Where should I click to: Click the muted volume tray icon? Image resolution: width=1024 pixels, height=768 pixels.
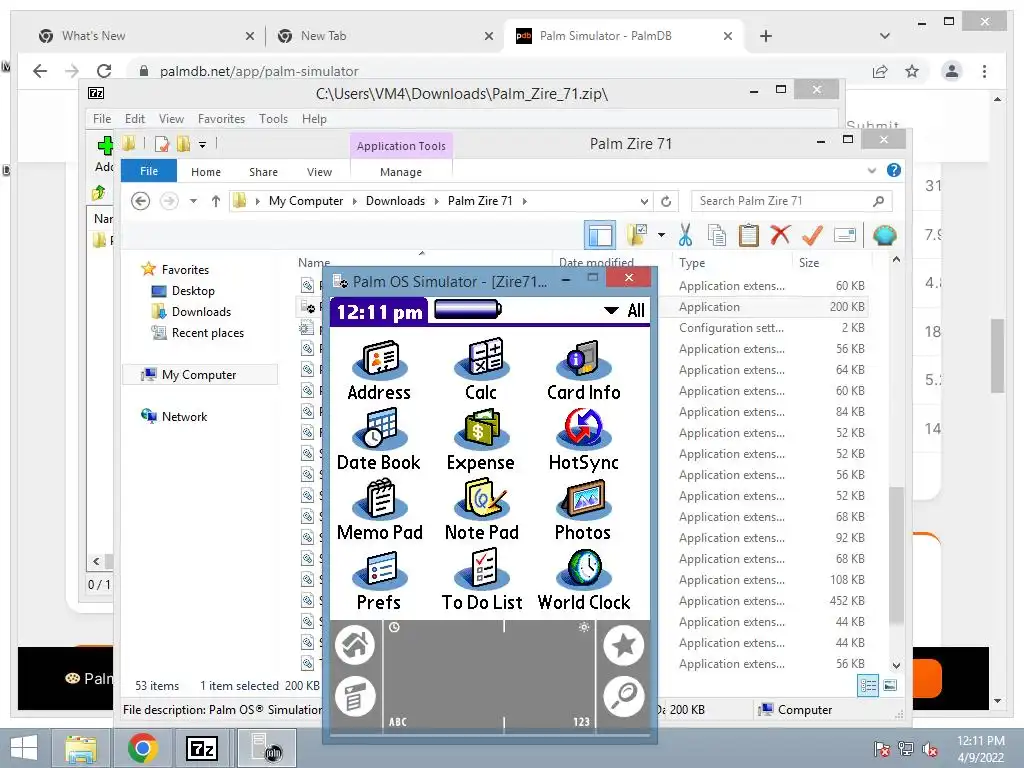point(930,749)
